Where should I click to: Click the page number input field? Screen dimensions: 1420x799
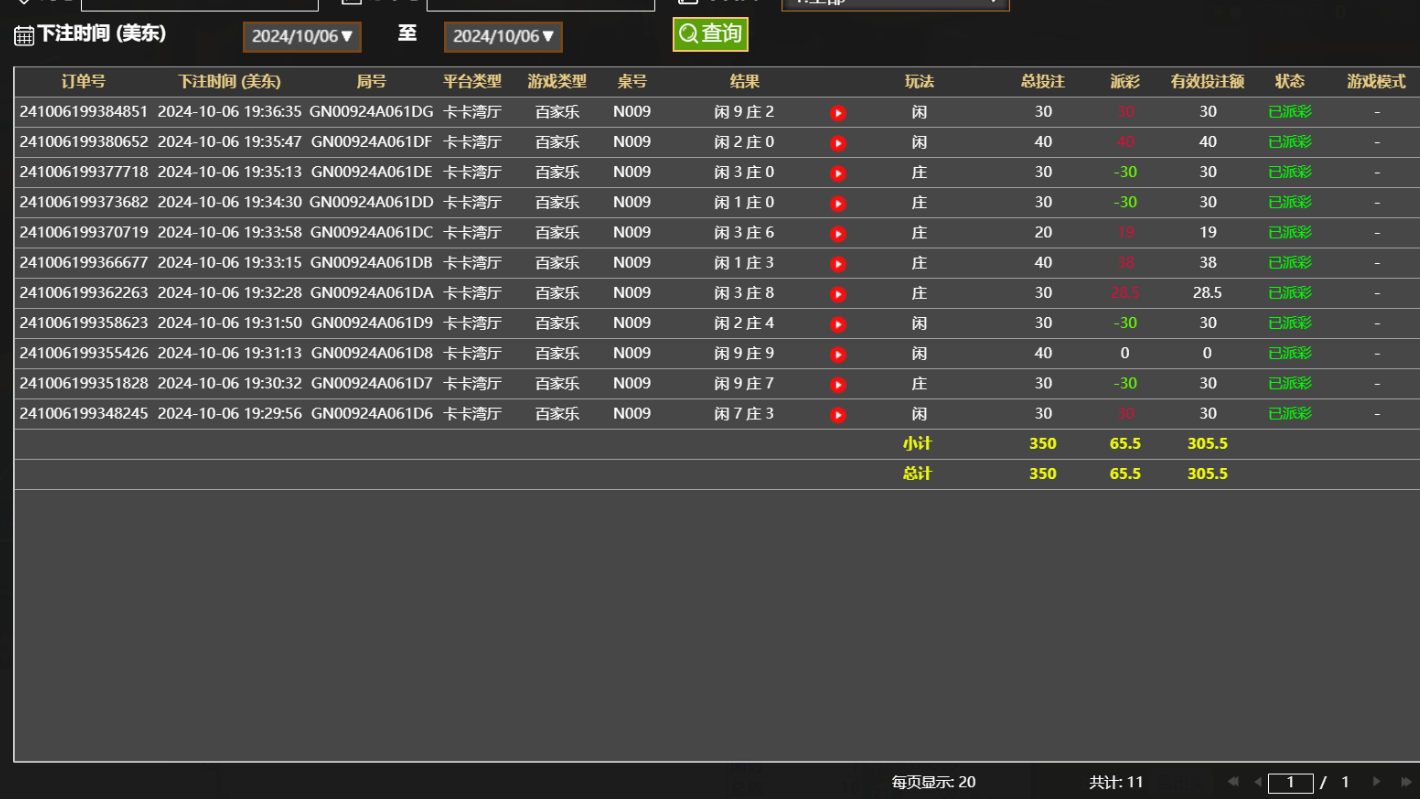(1290, 783)
